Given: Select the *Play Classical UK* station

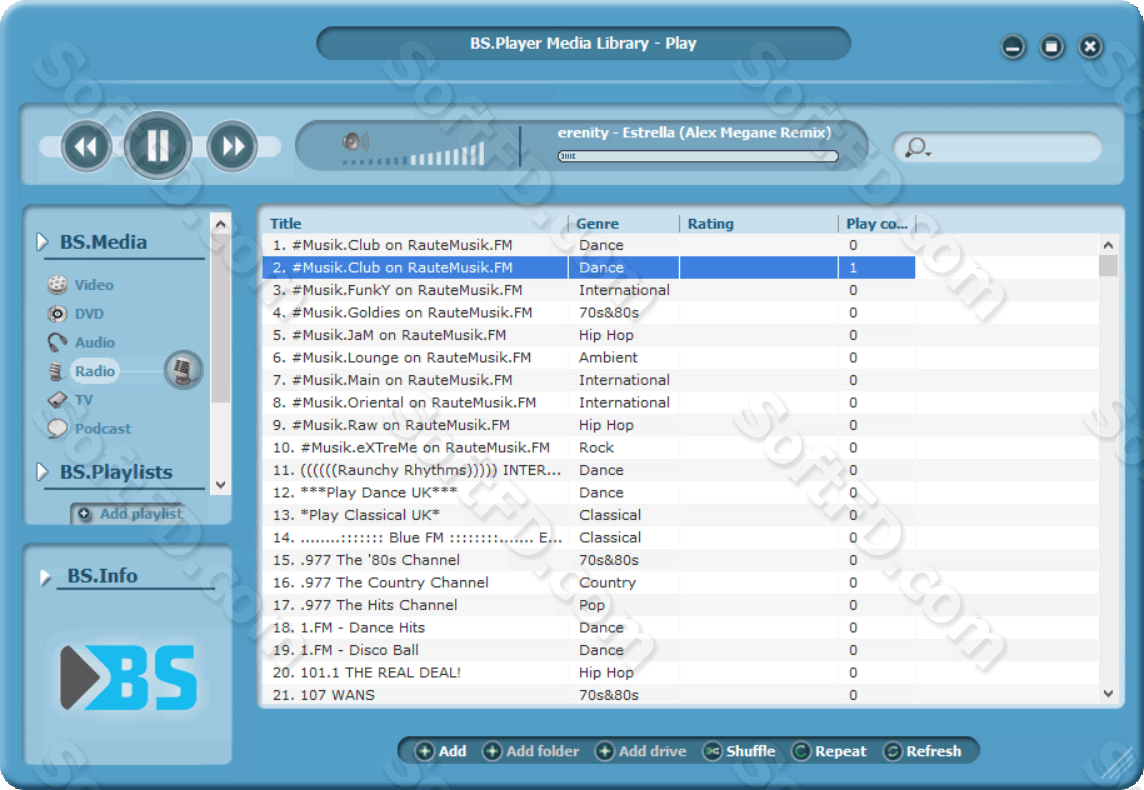Looking at the screenshot, I should (589, 515).
